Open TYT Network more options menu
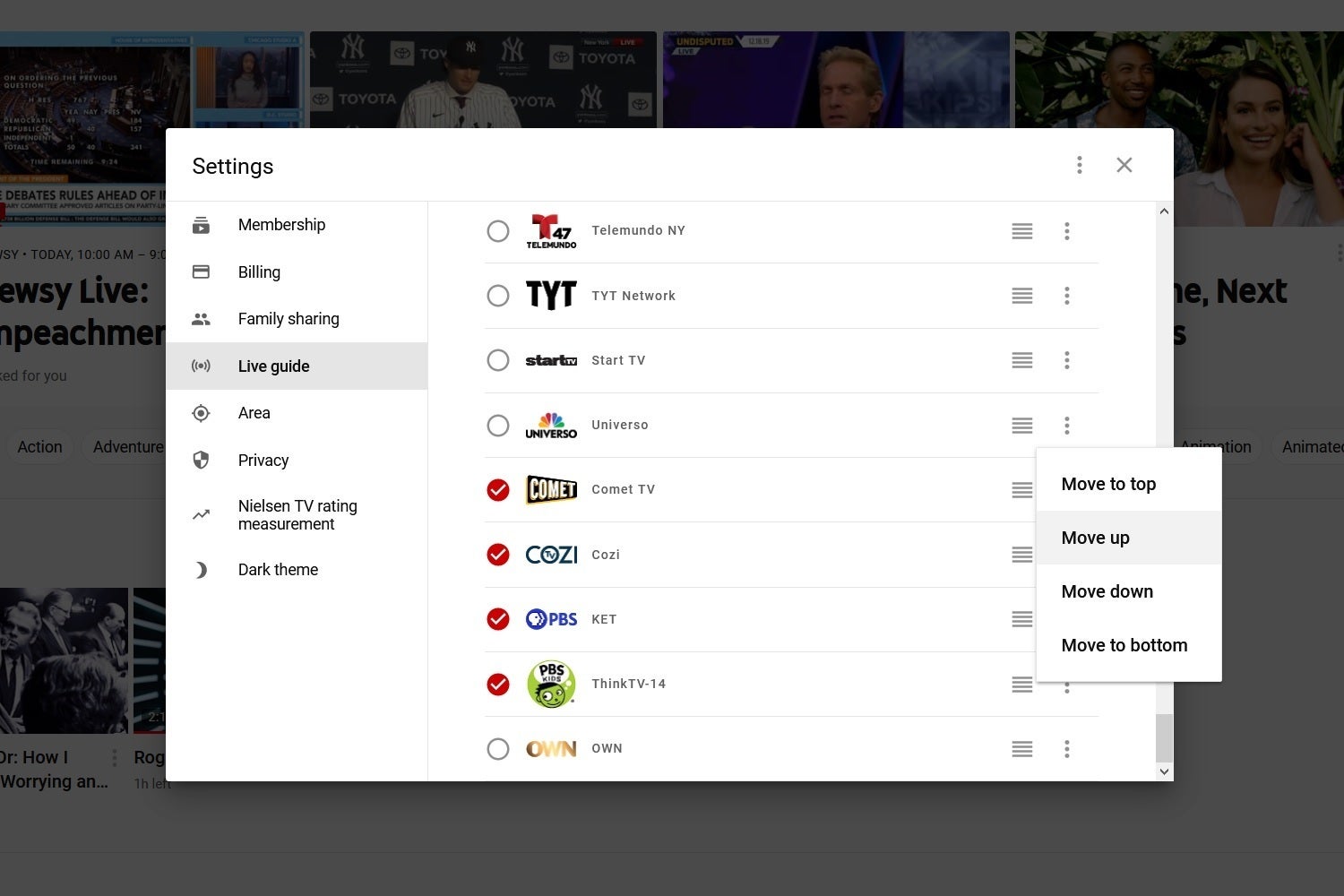 click(x=1067, y=296)
